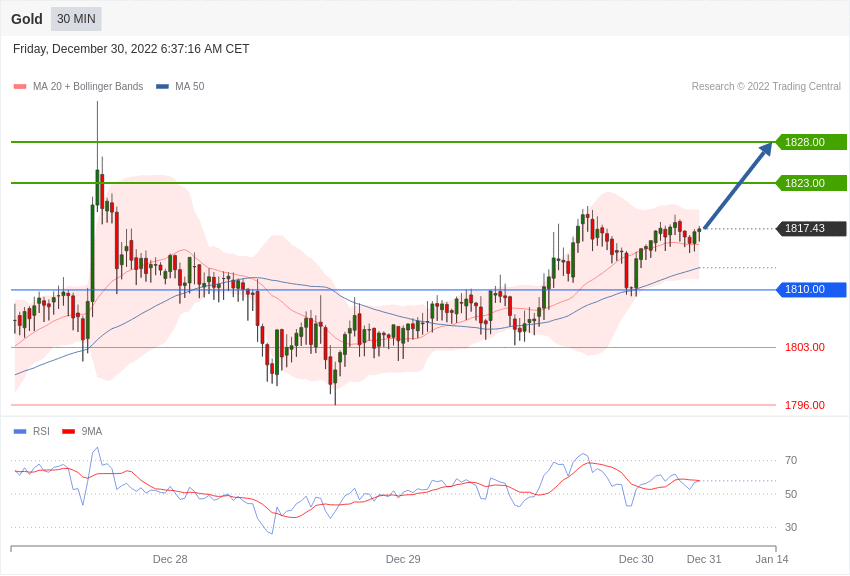
Task: Click the 9MA legend color swatch
Action: 69,431
